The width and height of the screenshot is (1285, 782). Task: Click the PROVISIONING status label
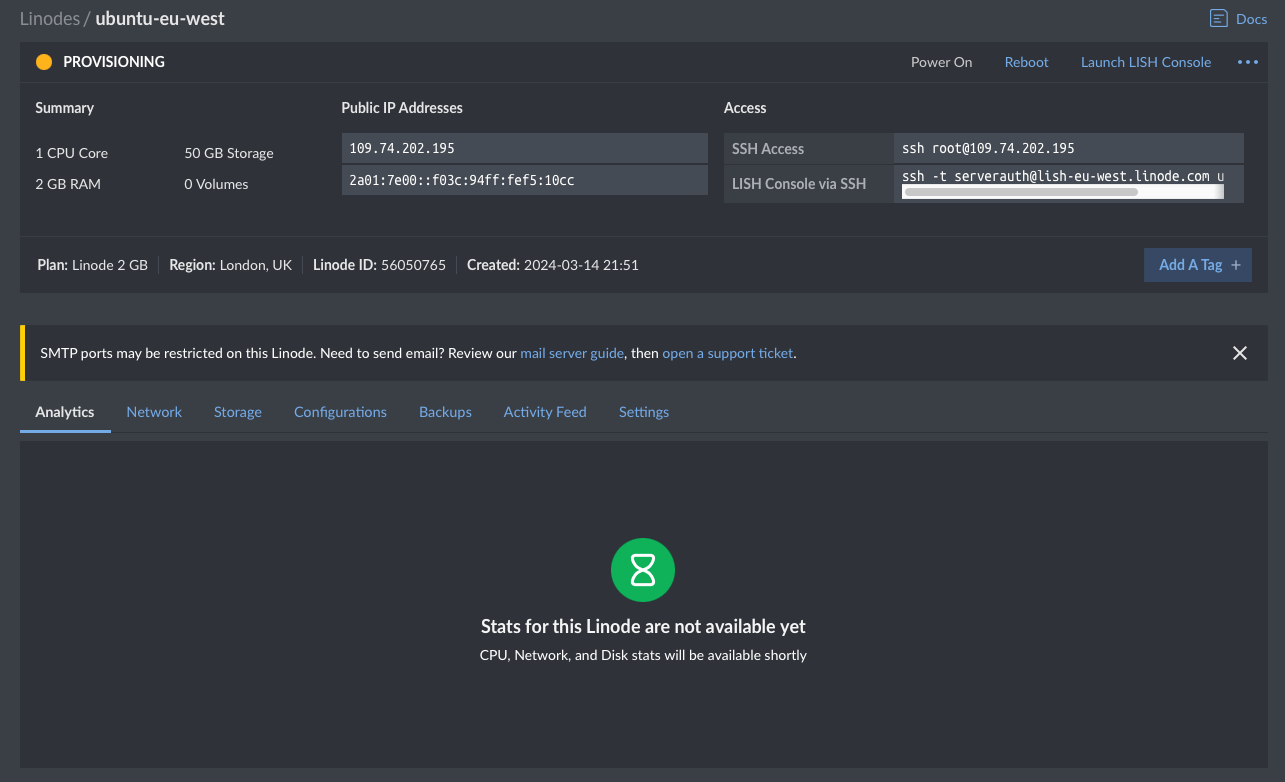pos(114,62)
